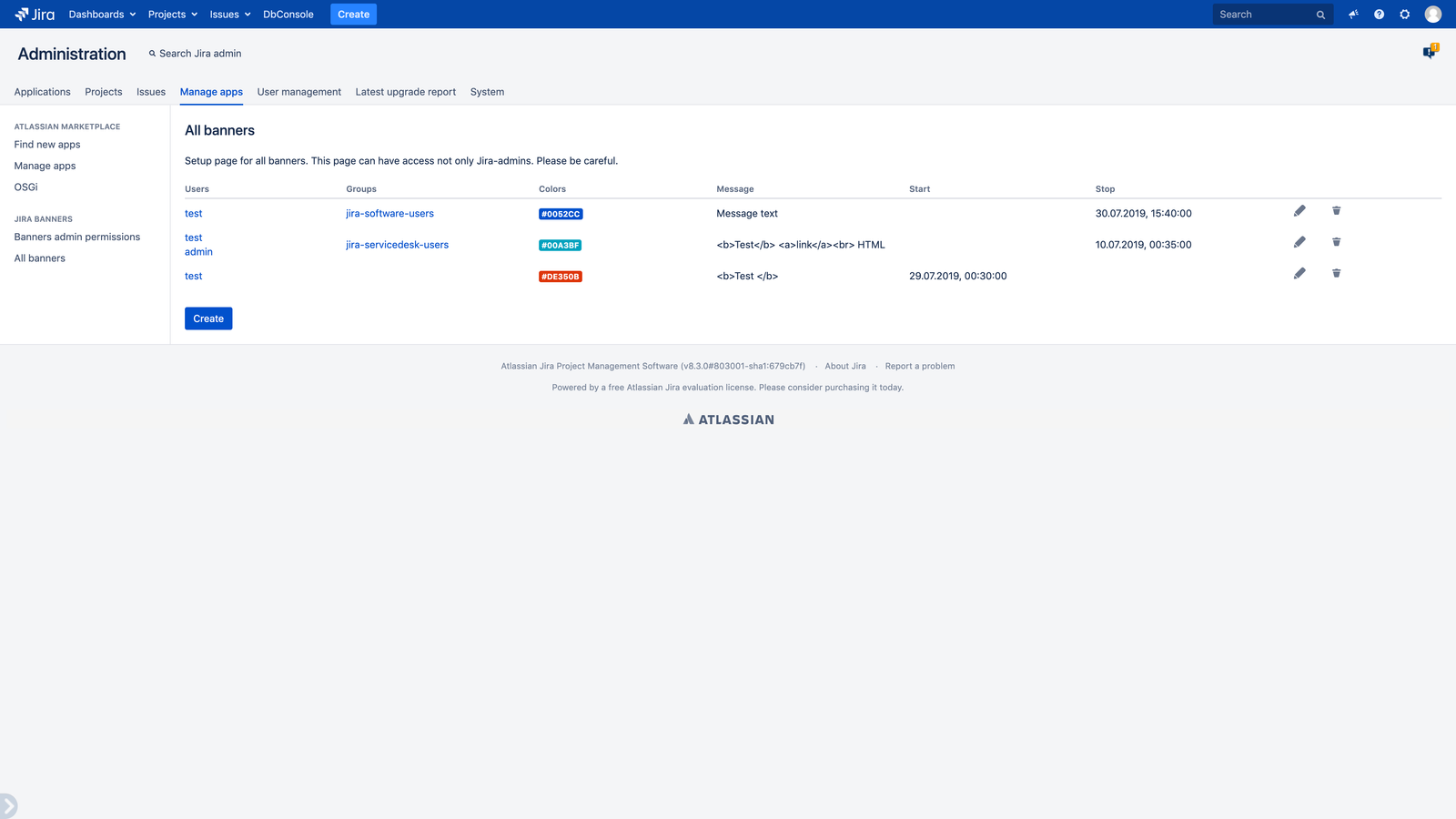Switch to the Projects admin tab
1456x819 pixels.
click(x=104, y=92)
